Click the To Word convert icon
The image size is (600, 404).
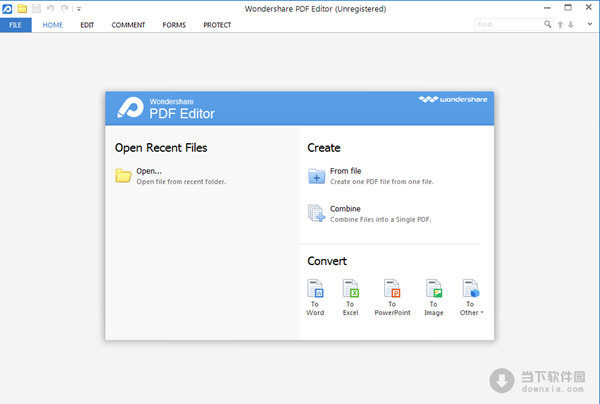[315, 288]
